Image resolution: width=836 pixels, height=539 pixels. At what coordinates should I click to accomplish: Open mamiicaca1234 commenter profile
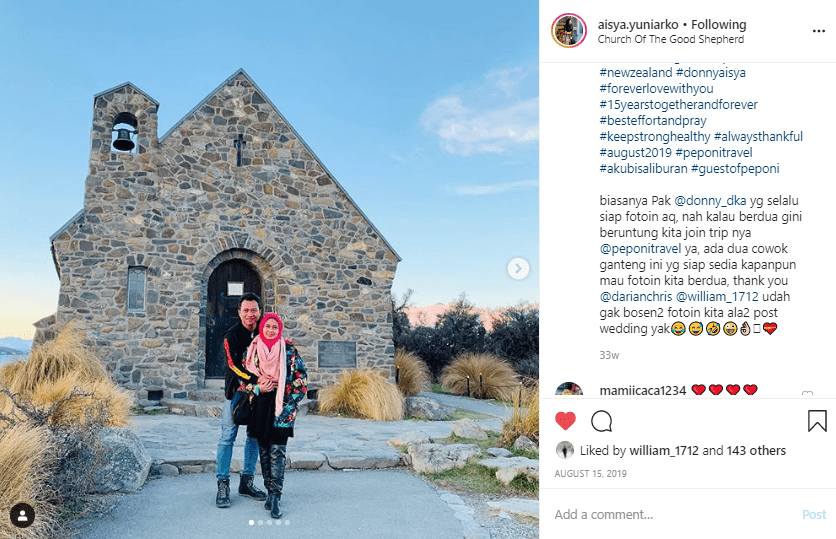coord(642,391)
